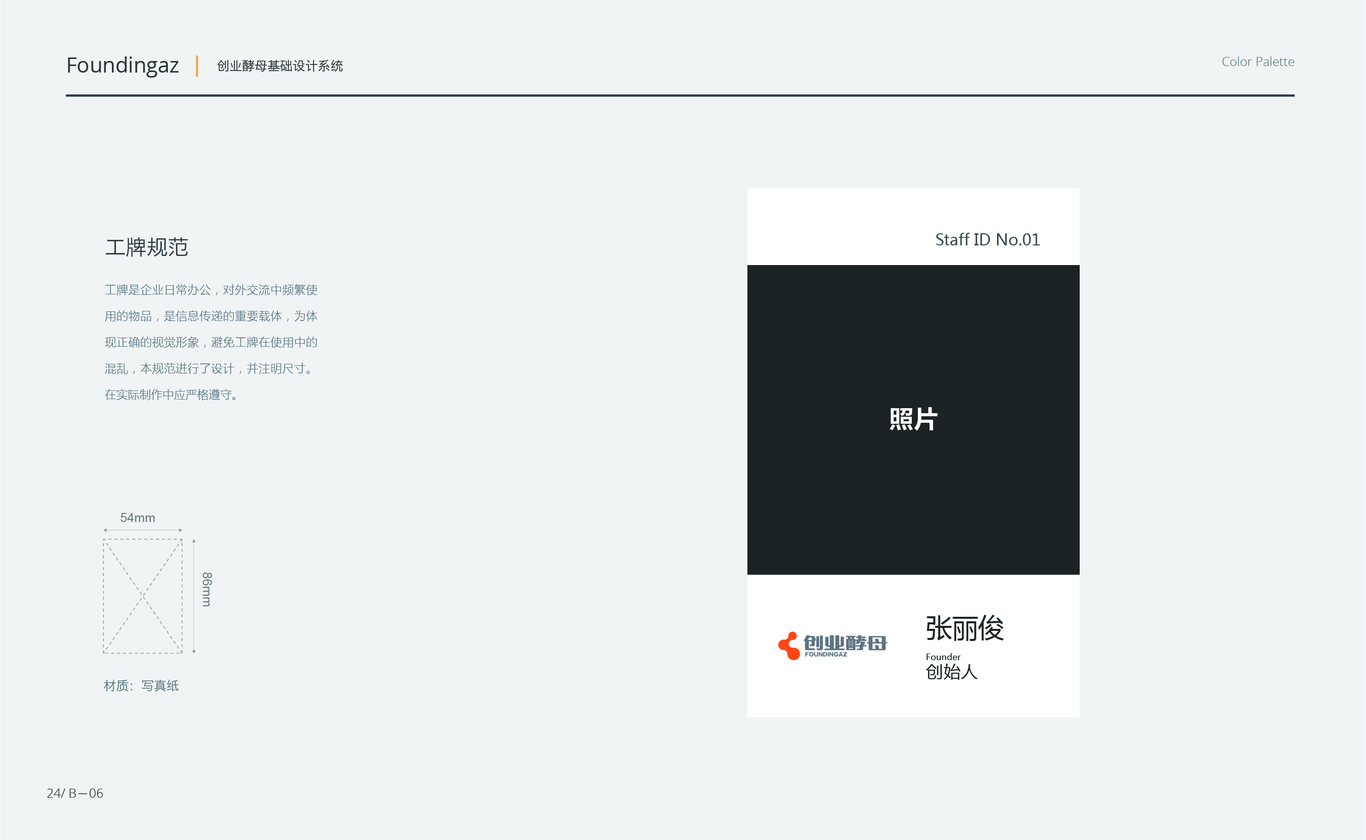Click the Founder title text

click(x=943, y=657)
